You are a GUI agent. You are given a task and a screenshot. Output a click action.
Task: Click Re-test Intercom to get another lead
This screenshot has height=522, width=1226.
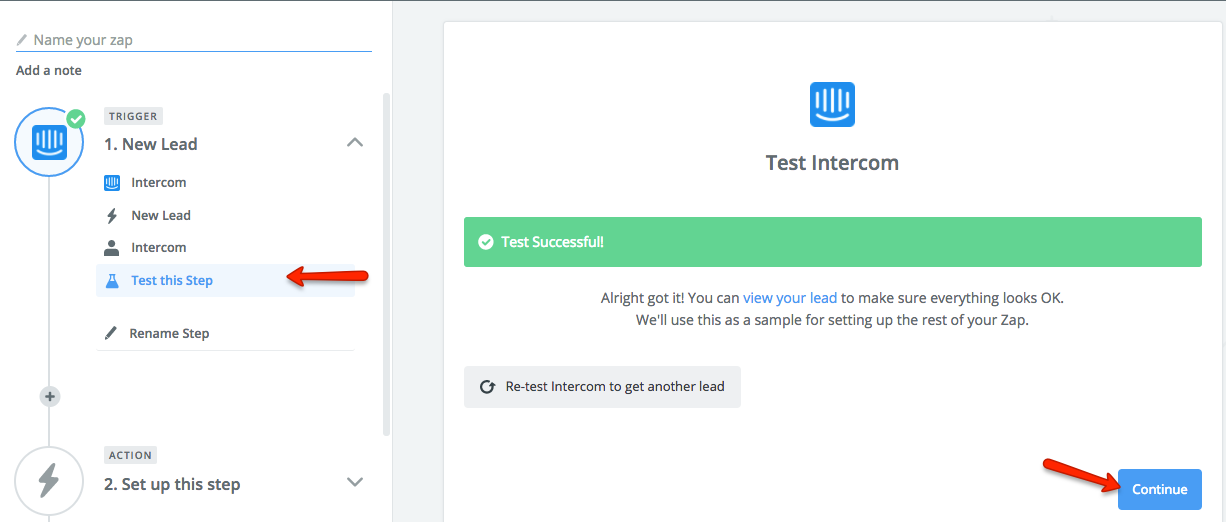602,386
